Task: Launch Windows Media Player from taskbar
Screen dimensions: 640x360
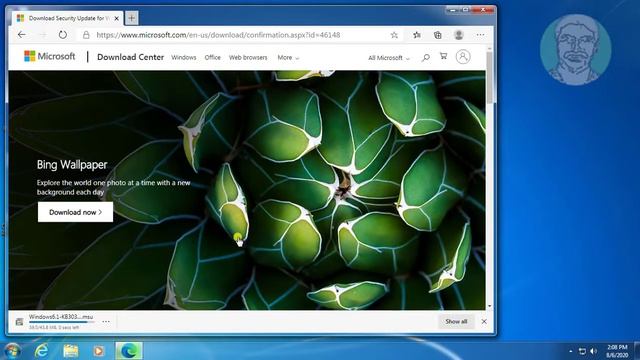Action: click(98, 351)
